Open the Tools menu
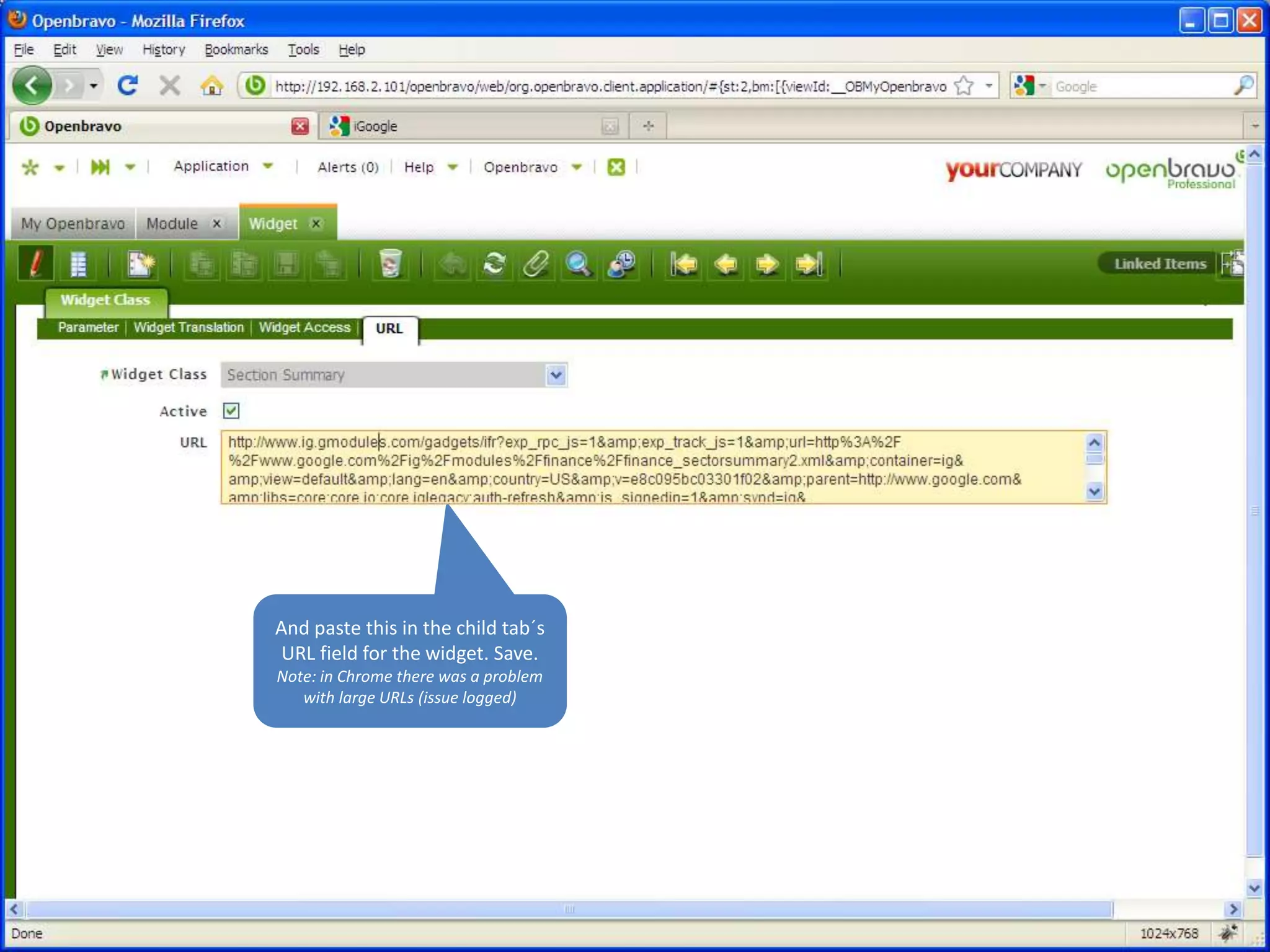The width and height of the screenshot is (1270, 952). pos(303,50)
